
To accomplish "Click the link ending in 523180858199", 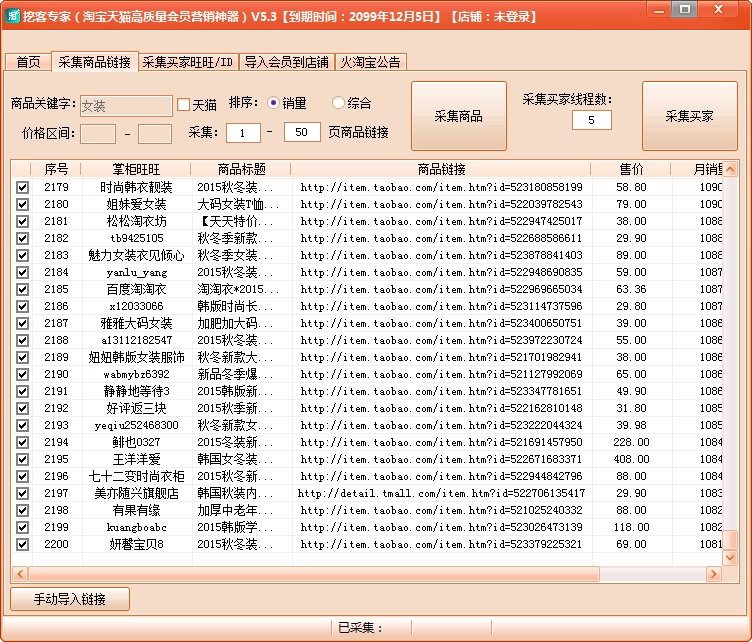I will tap(441, 187).
